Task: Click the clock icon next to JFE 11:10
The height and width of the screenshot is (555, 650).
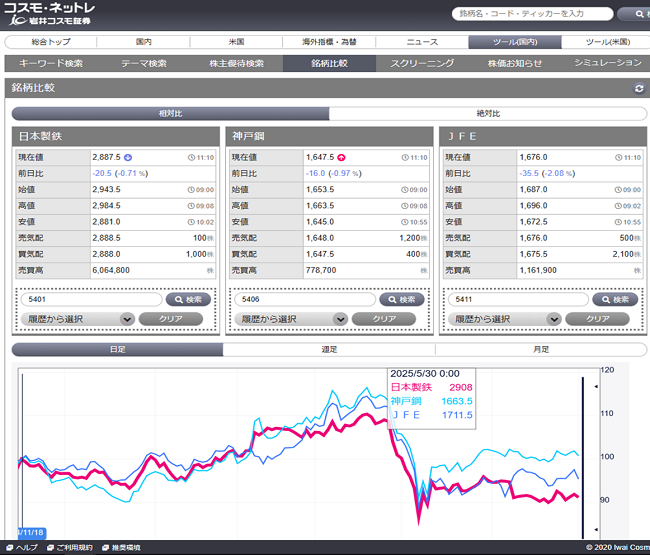Action: coord(618,158)
